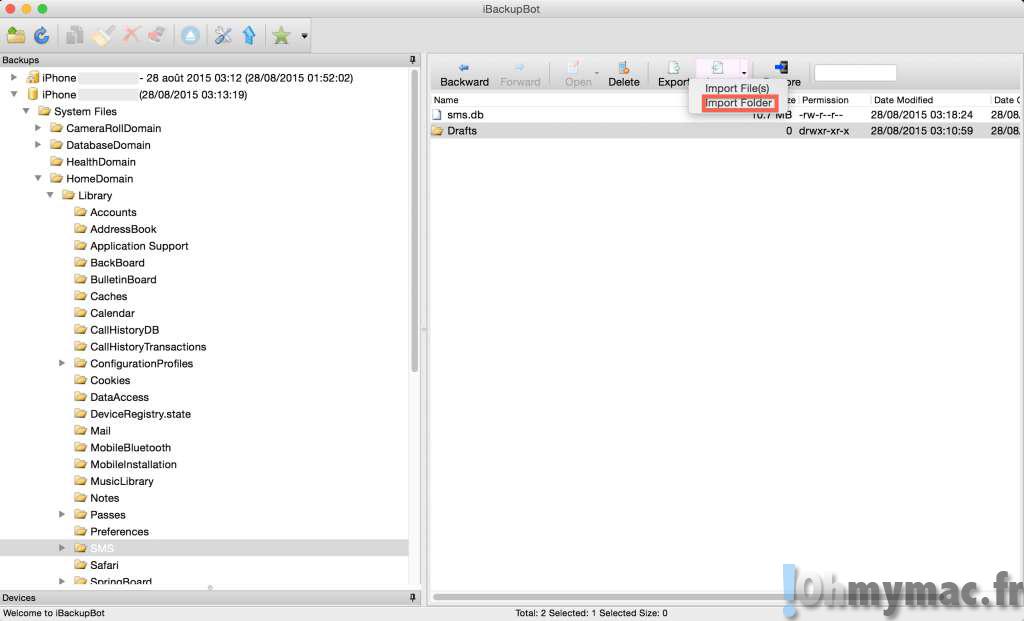This screenshot has height=621, width=1024.
Task: Click the red X icon in main toolbar
Action: click(x=131, y=35)
